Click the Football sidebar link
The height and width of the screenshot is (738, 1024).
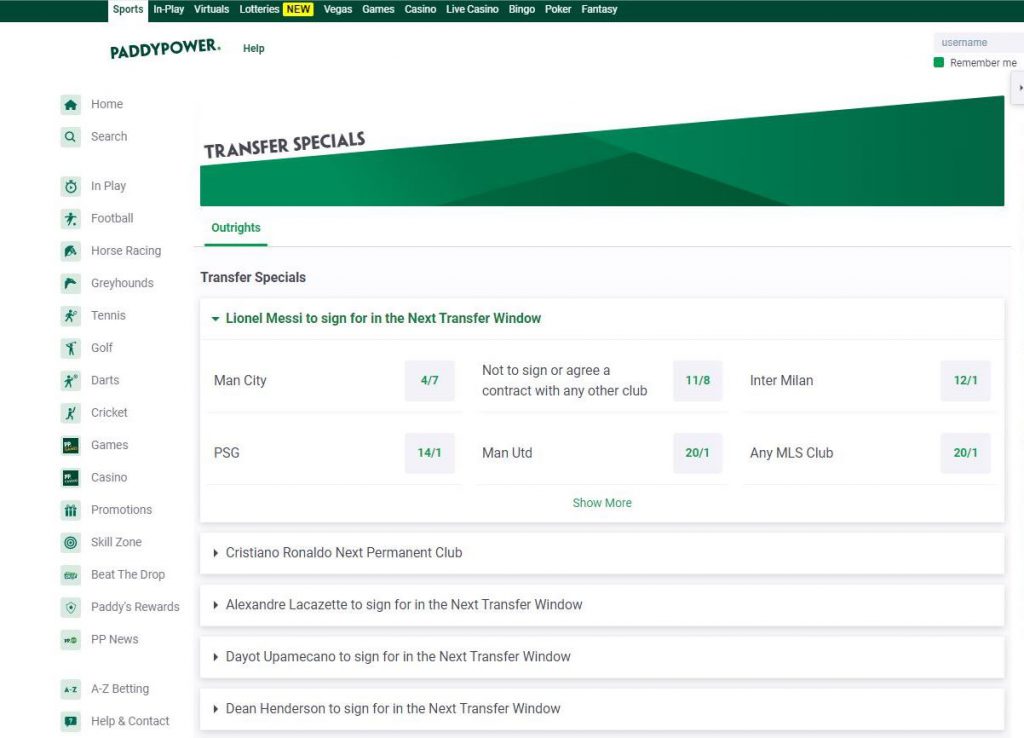pos(112,218)
